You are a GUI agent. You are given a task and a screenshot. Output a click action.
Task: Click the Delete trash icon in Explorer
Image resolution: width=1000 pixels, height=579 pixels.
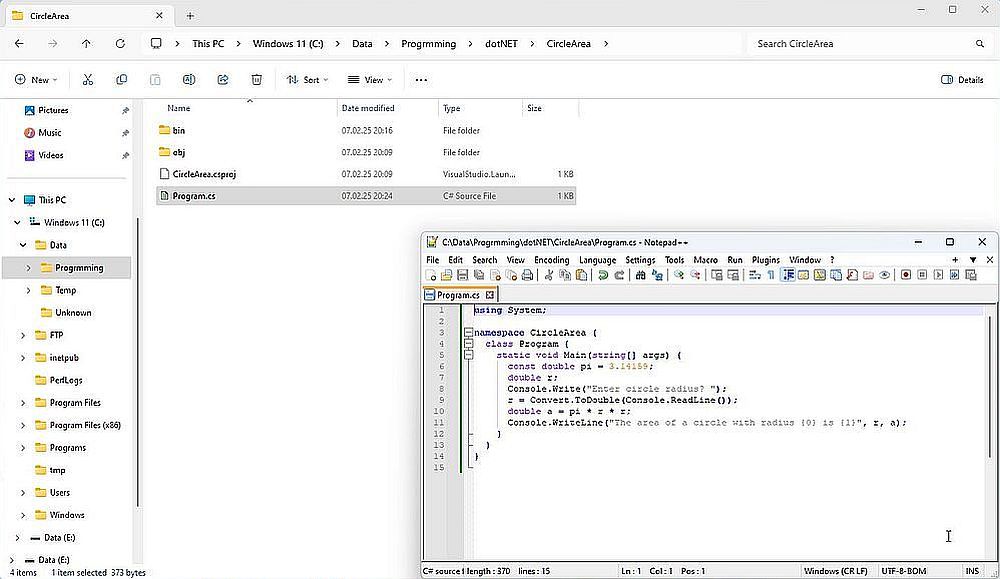[256, 80]
